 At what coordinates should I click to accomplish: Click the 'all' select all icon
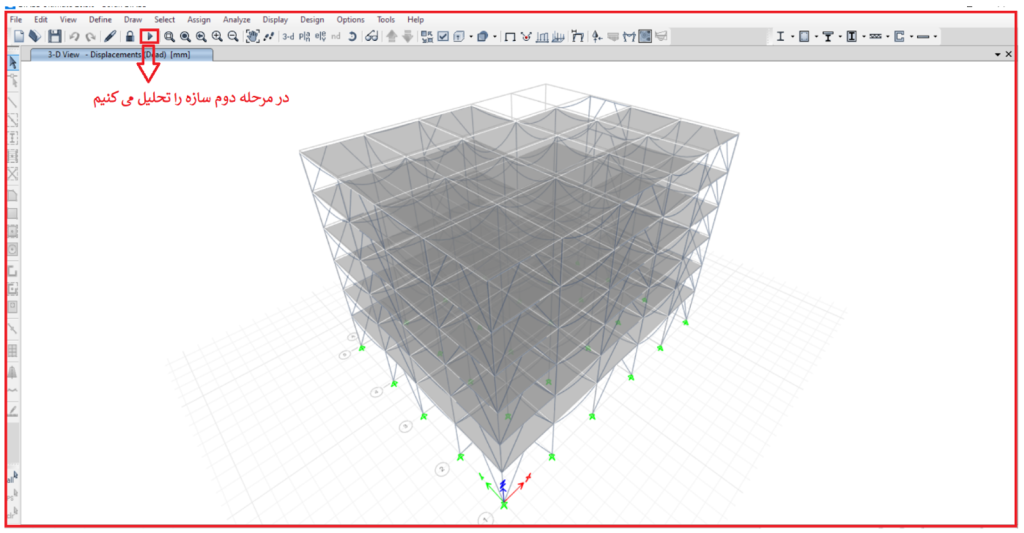coord(12,478)
